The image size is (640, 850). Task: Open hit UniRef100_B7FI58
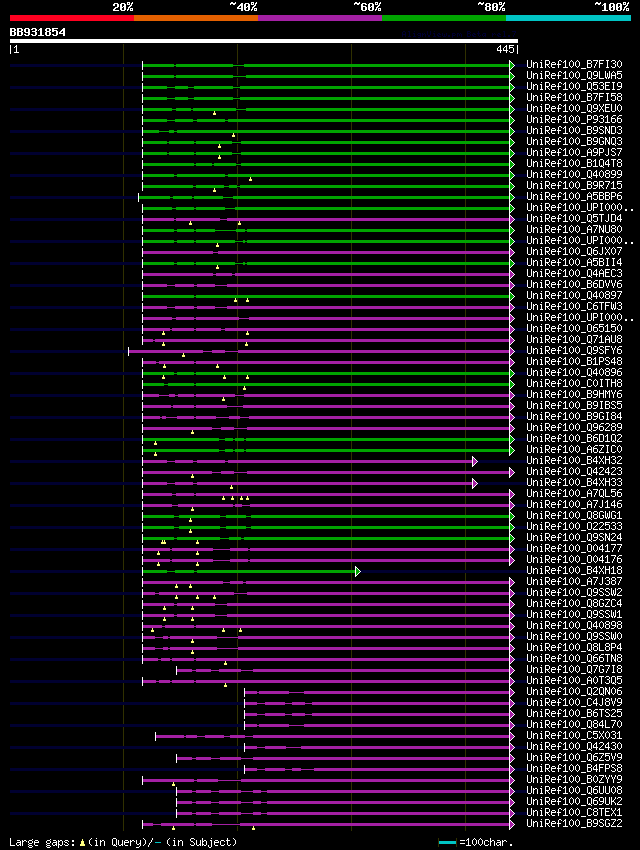(x=574, y=97)
